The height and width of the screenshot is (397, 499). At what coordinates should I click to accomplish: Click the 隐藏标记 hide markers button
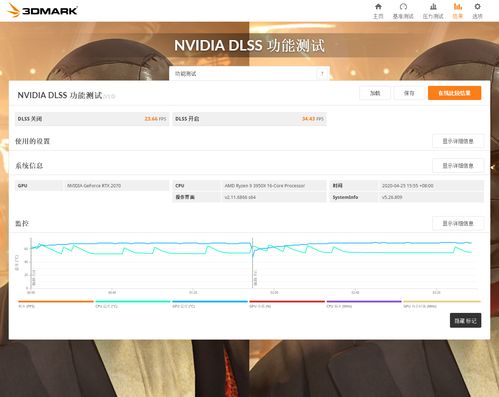(x=465, y=320)
